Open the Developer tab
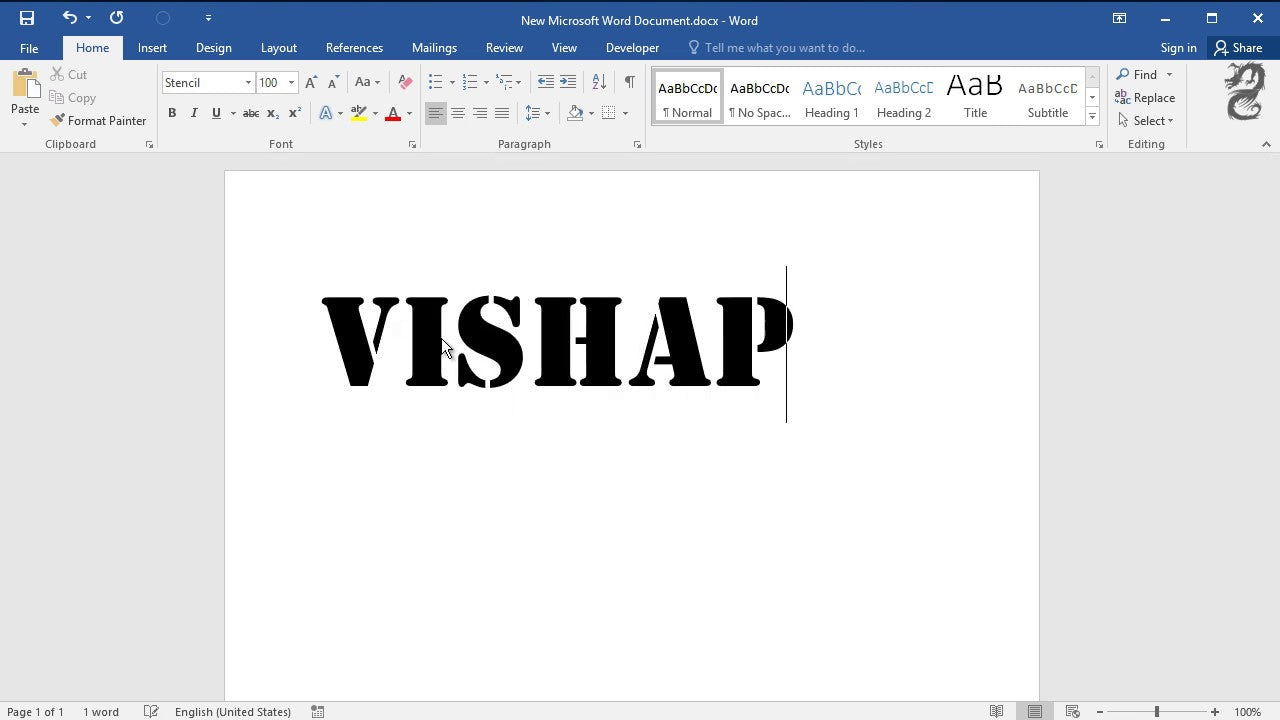The width and height of the screenshot is (1280, 720). click(632, 47)
